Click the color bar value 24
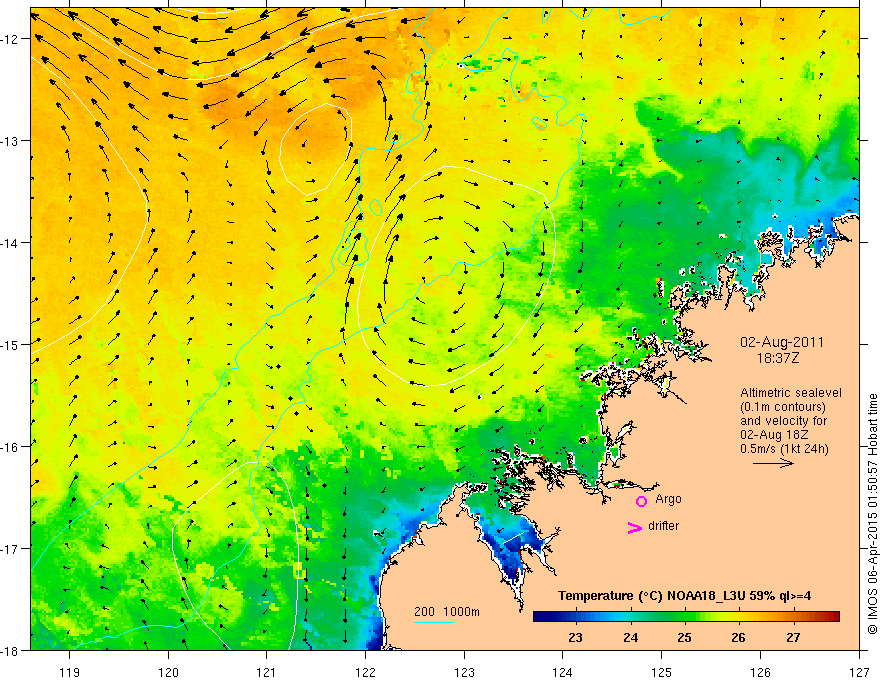This screenshot has width=880, height=680. (x=630, y=638)
